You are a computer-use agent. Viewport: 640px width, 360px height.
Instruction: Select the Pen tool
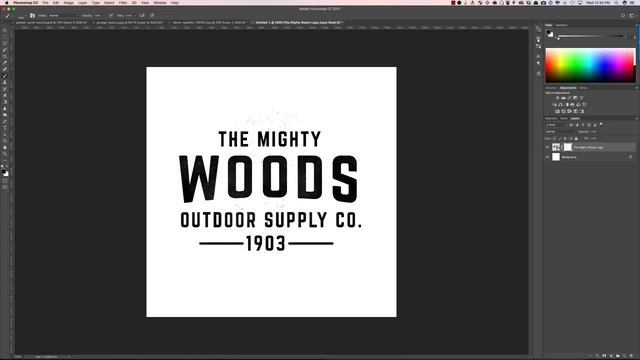click(5, 122)
